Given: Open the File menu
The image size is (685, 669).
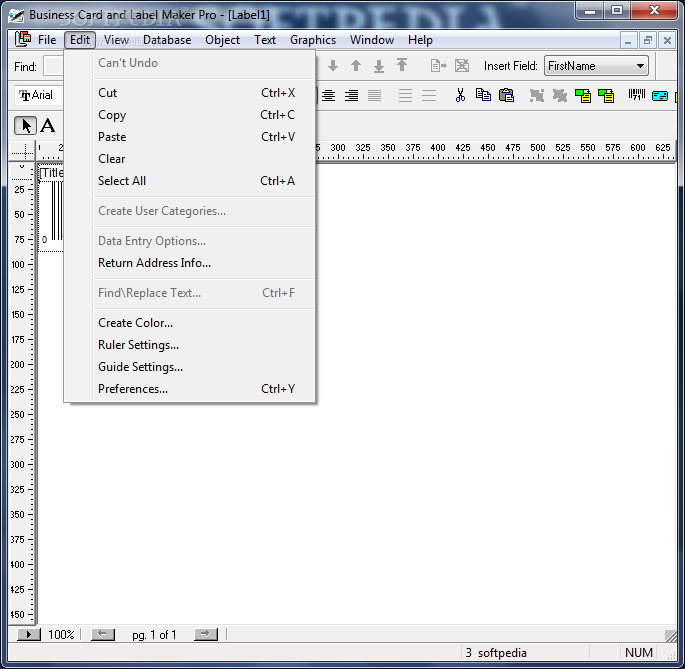Looking at the screenshot, I should coord(47,40).
